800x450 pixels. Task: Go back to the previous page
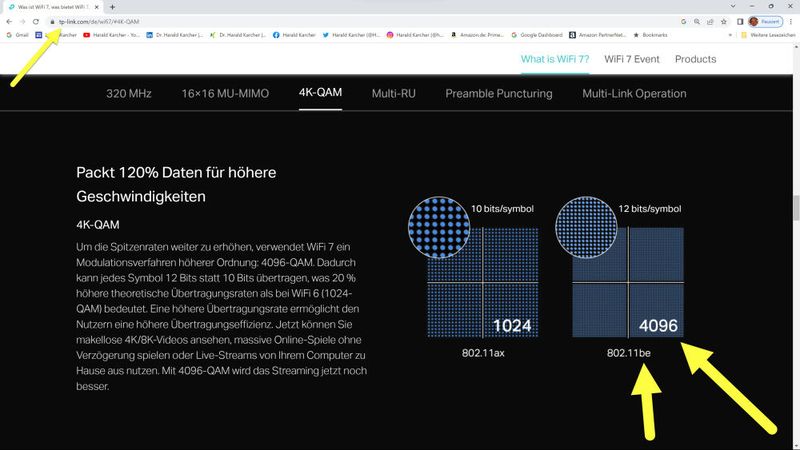(9, 21)
